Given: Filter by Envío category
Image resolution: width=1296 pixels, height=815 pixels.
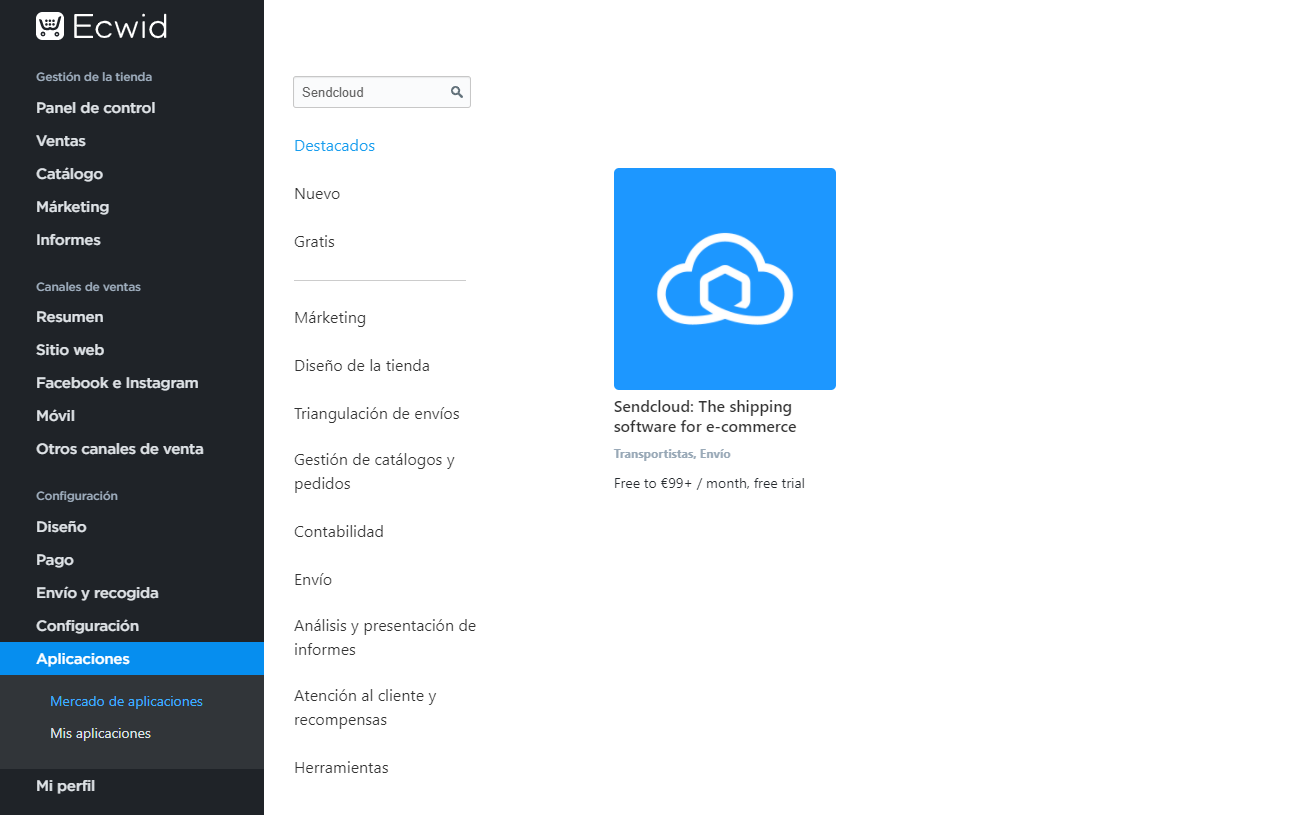Looking at the screenshot, I should point(313,580).
